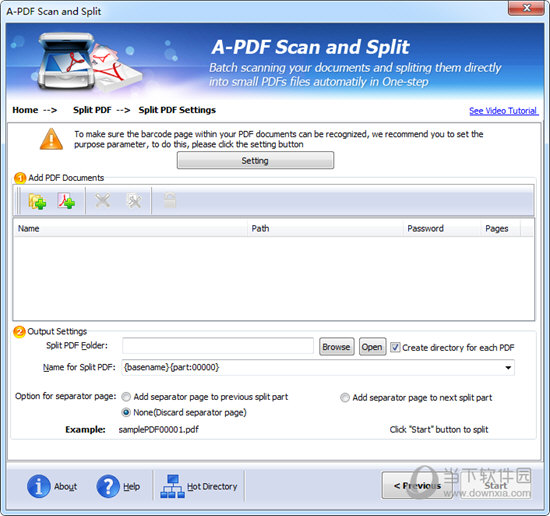Viewport: 550px width, 516px height.
Task: Click the Output Settings section label
Action: (57, 331)
